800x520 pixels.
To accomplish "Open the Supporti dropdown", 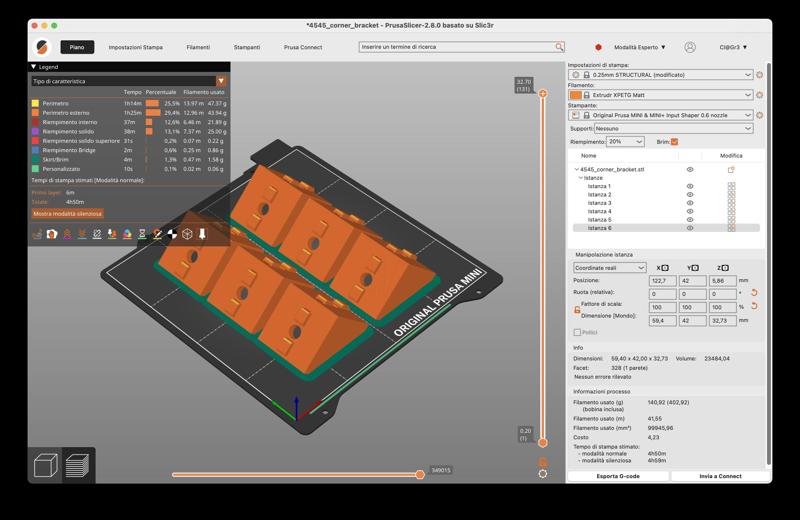I will (x=674, y=128).
